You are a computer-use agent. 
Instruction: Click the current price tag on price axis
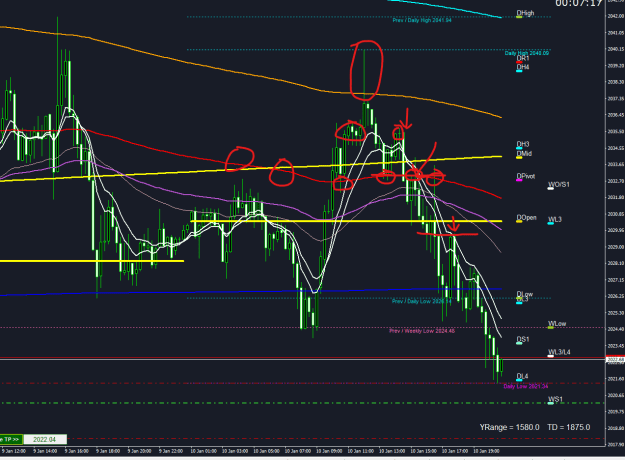point(615,360)
